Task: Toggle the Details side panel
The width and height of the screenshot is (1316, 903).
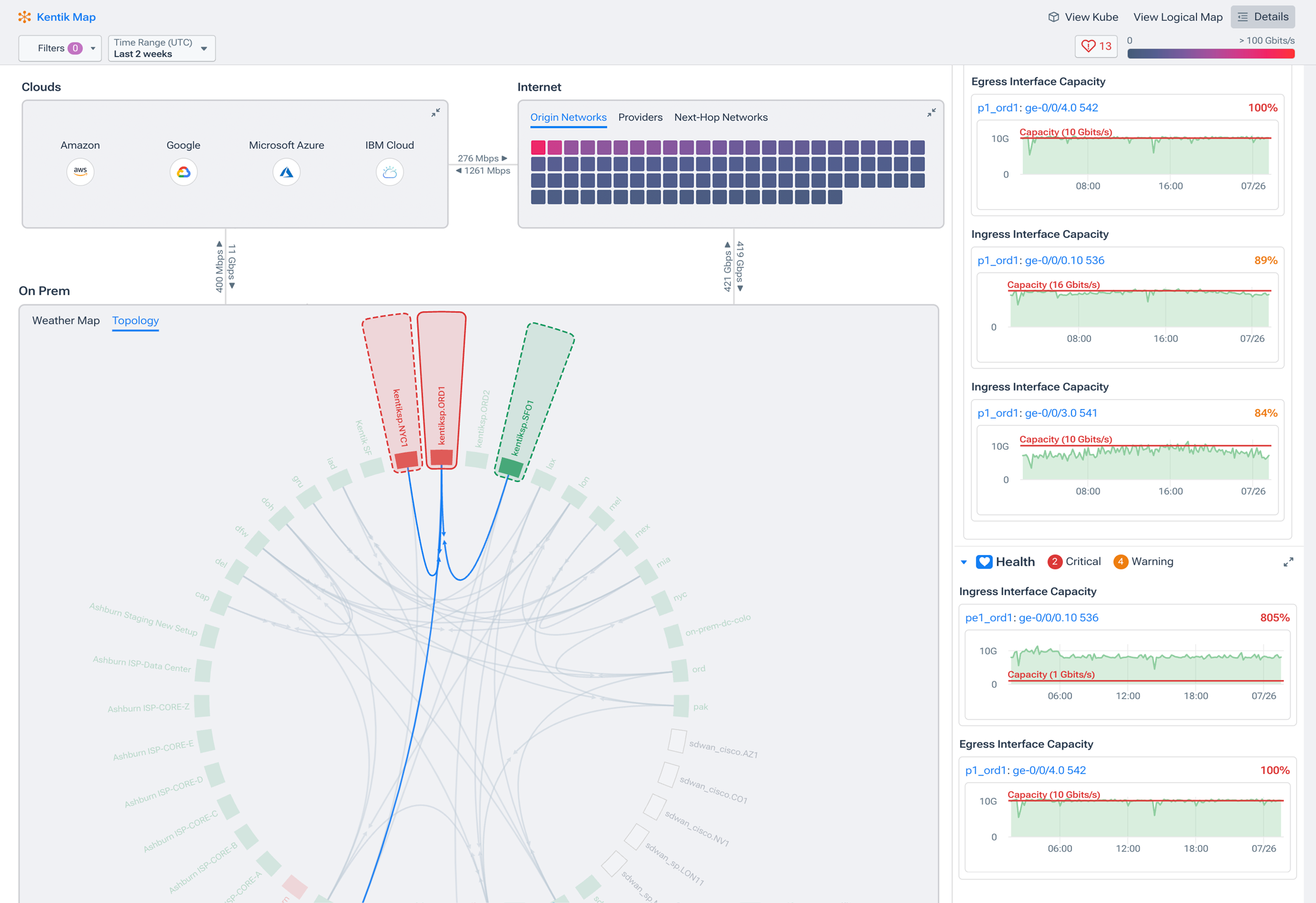Action: coord(1263,17)
